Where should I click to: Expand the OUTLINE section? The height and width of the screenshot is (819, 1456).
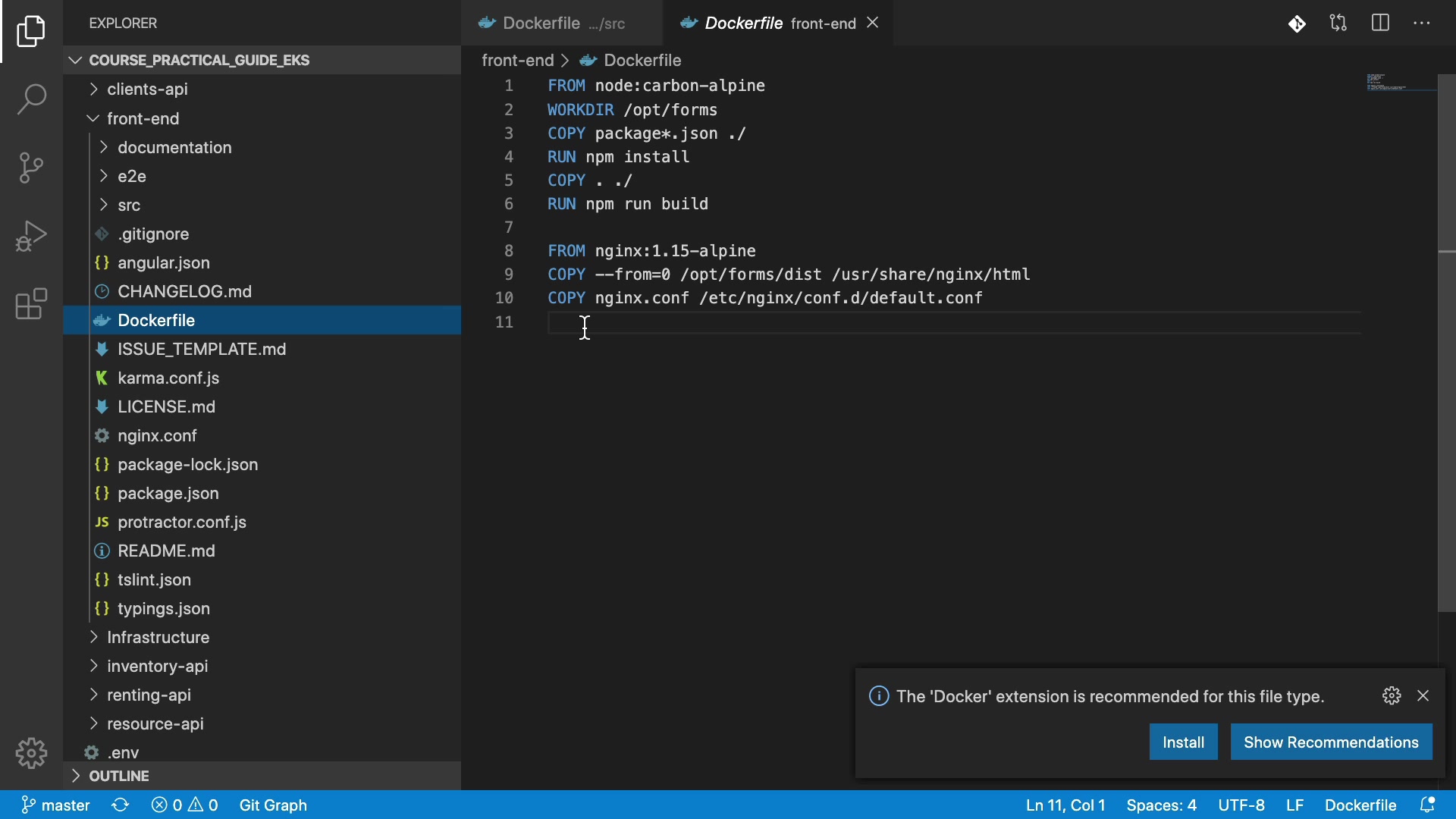[119, 776]
